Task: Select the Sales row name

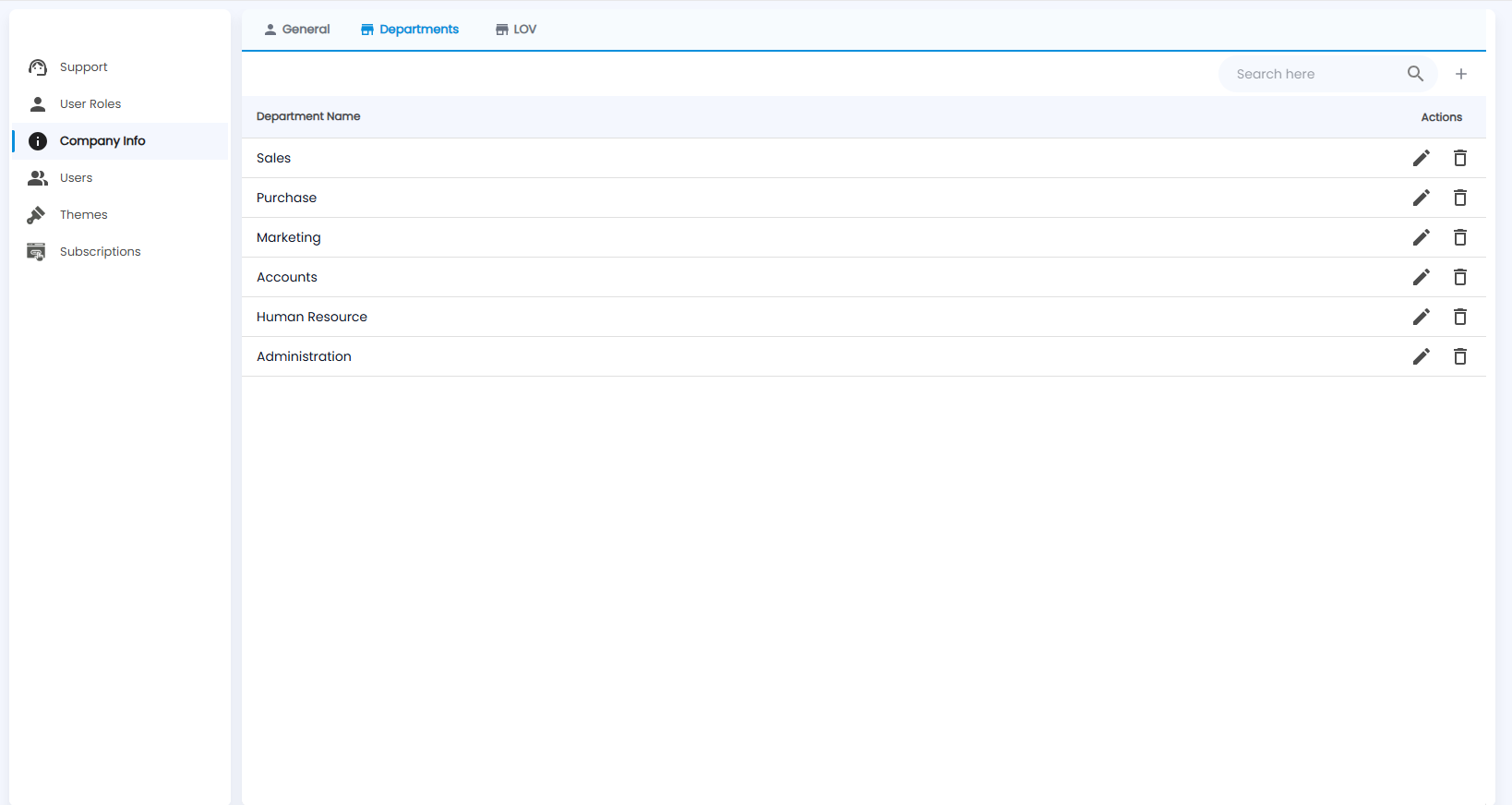Action: [x=274, y=158]
